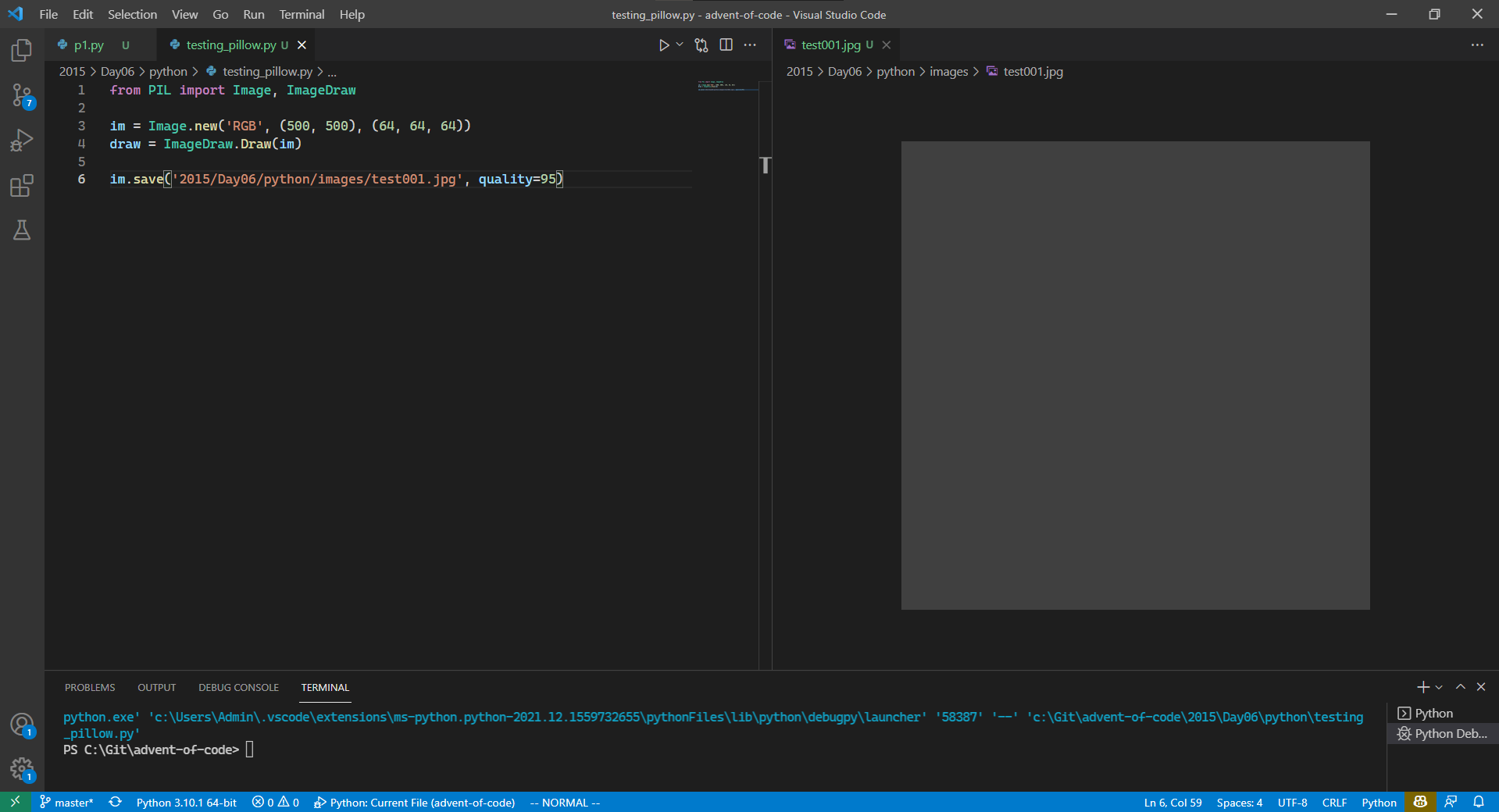Select Python language mode in status bar
Screen dimensions: 1499x812
coord(1379,803)
